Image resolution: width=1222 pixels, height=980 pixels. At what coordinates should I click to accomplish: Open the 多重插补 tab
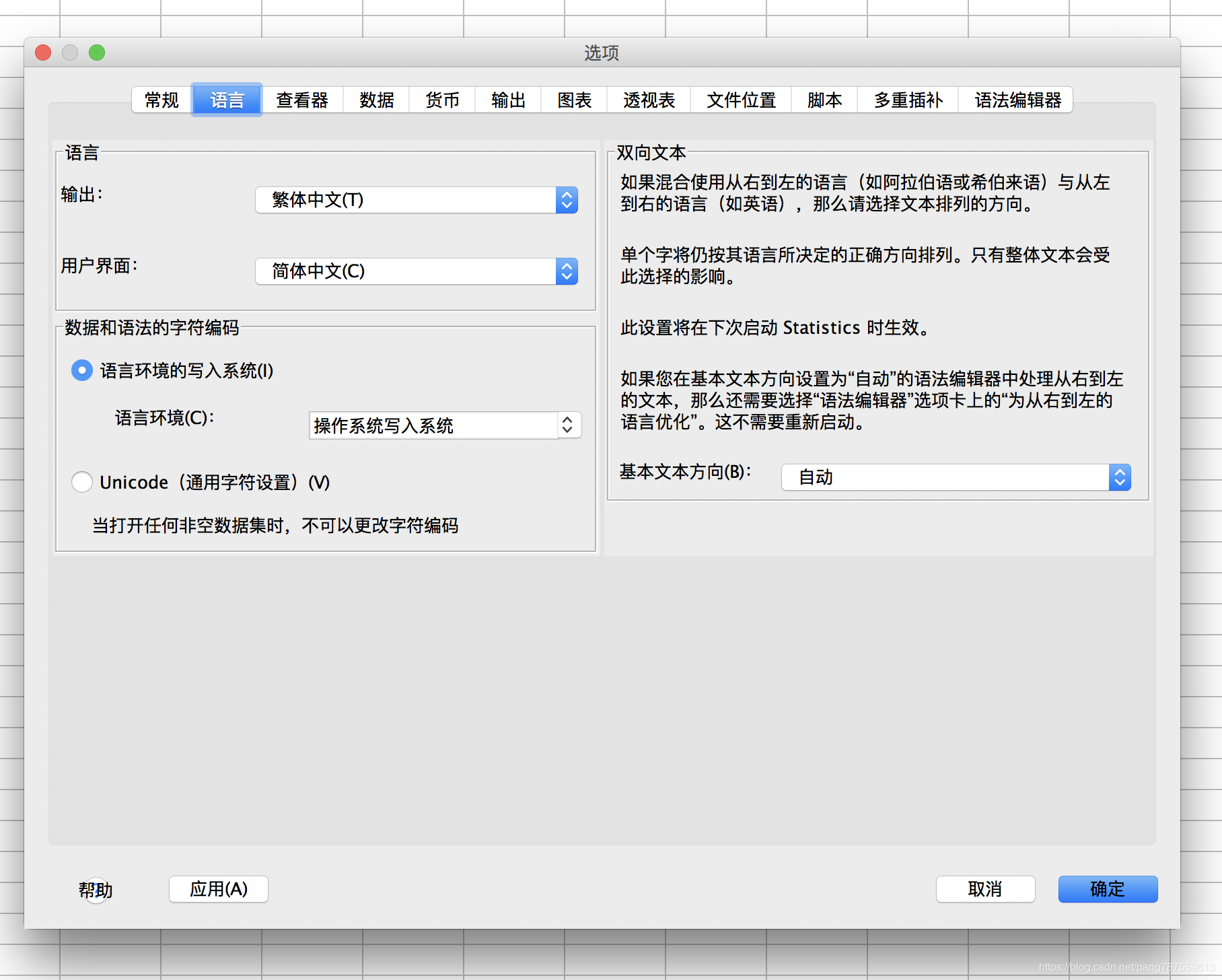coord(908,100)
